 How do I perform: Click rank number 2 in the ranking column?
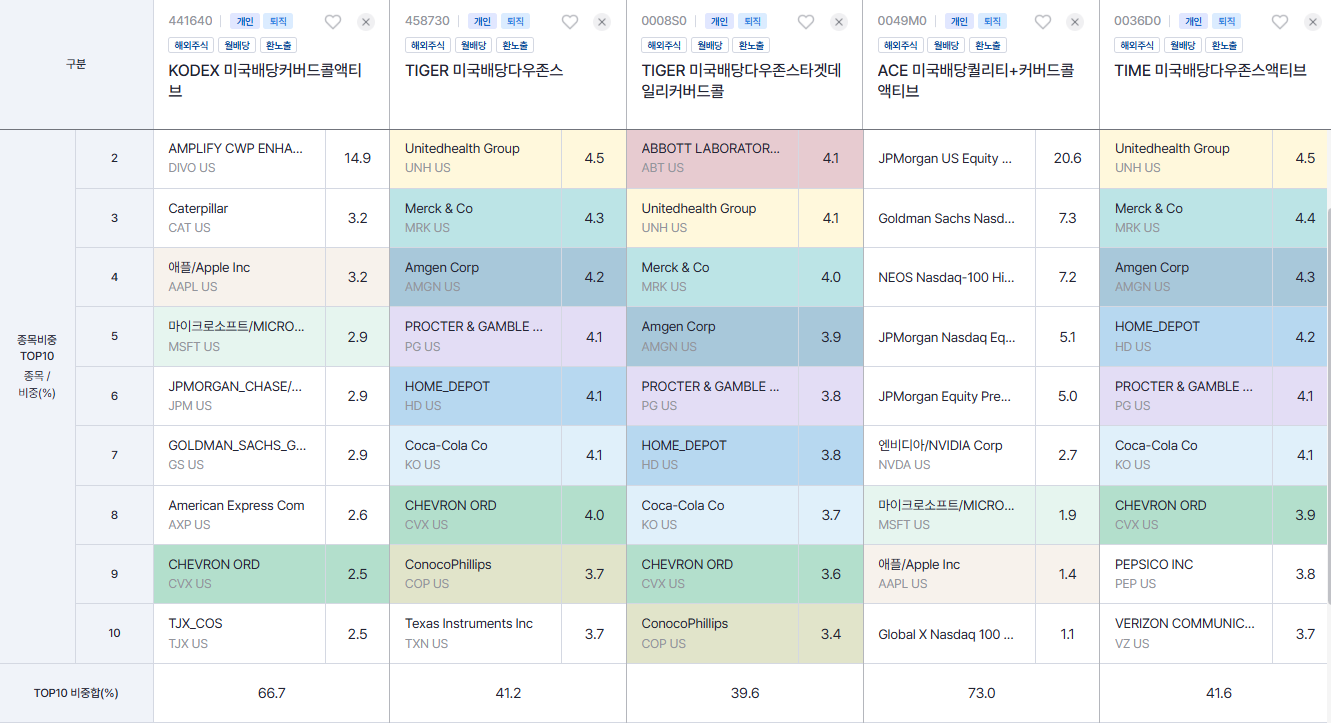114,158
